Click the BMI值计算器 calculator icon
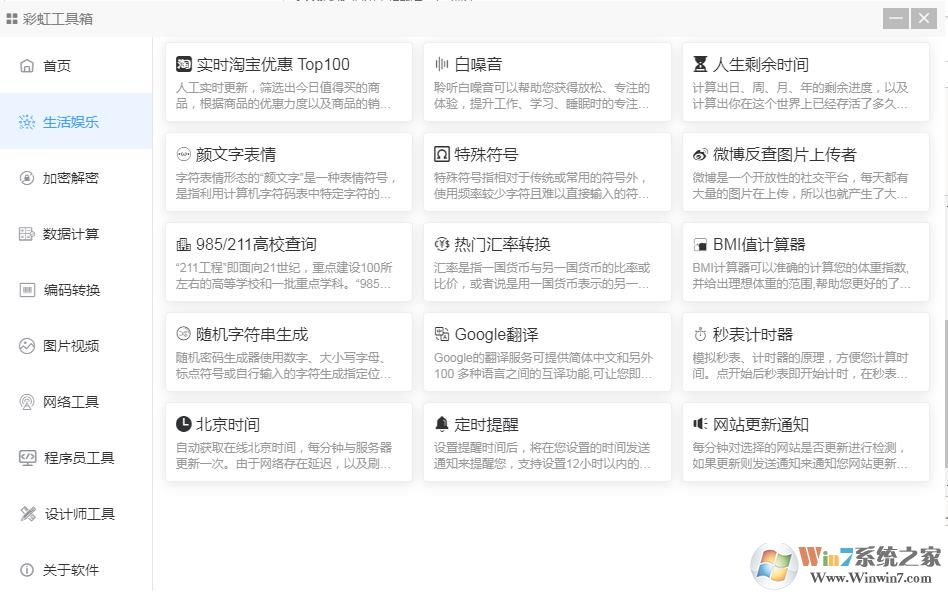The width and height of the screenshot is (948, 592). pyautogui.click(x=703, y=243)
